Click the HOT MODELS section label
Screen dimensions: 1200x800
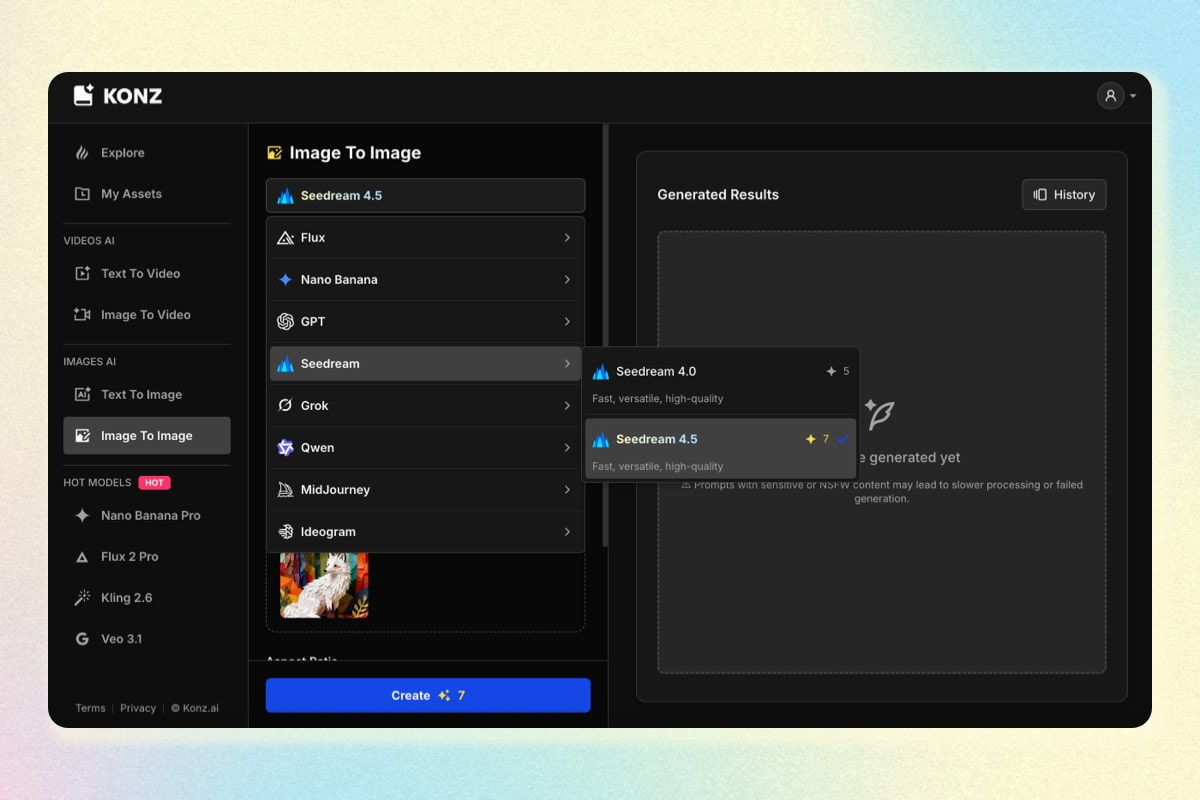click(97, 482)
